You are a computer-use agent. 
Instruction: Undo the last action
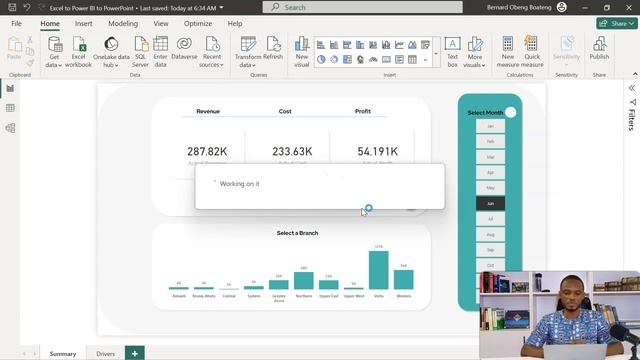(27, 7)
